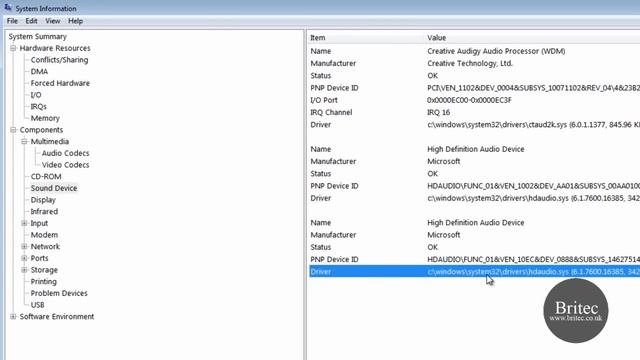Image resolution: width=640 pixels, height=360 pixels.
Task: Select System Summary in the tree
Action: (x=38, y=36)
